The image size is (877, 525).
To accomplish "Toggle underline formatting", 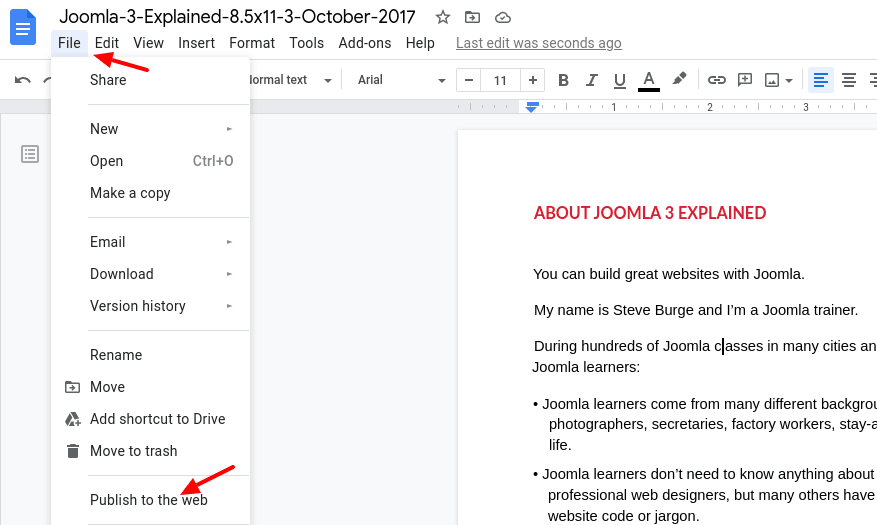I will pos(619,81).
